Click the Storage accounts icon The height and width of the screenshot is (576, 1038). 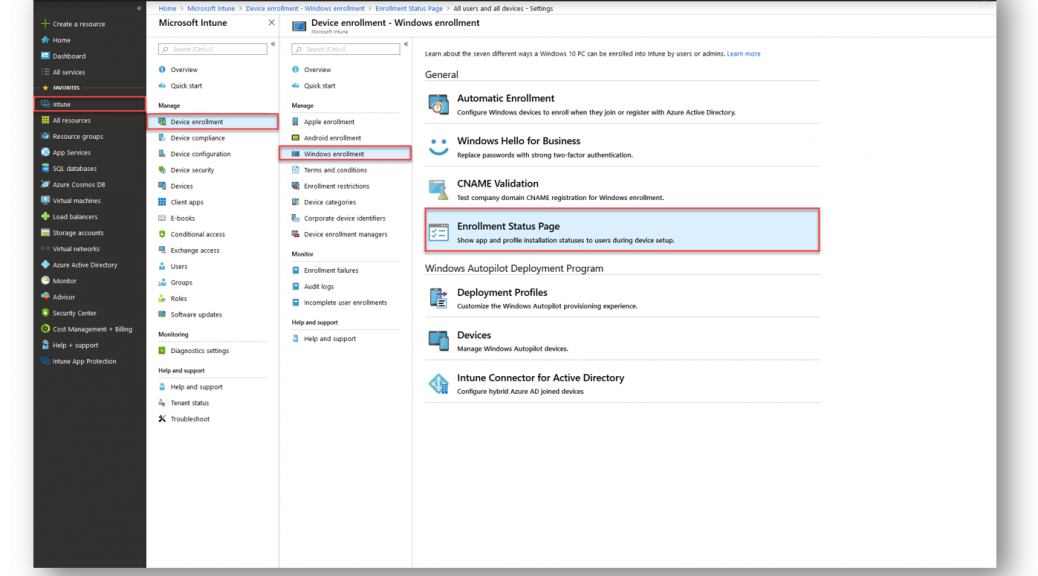pyautogui.click(x=45, y=232)
